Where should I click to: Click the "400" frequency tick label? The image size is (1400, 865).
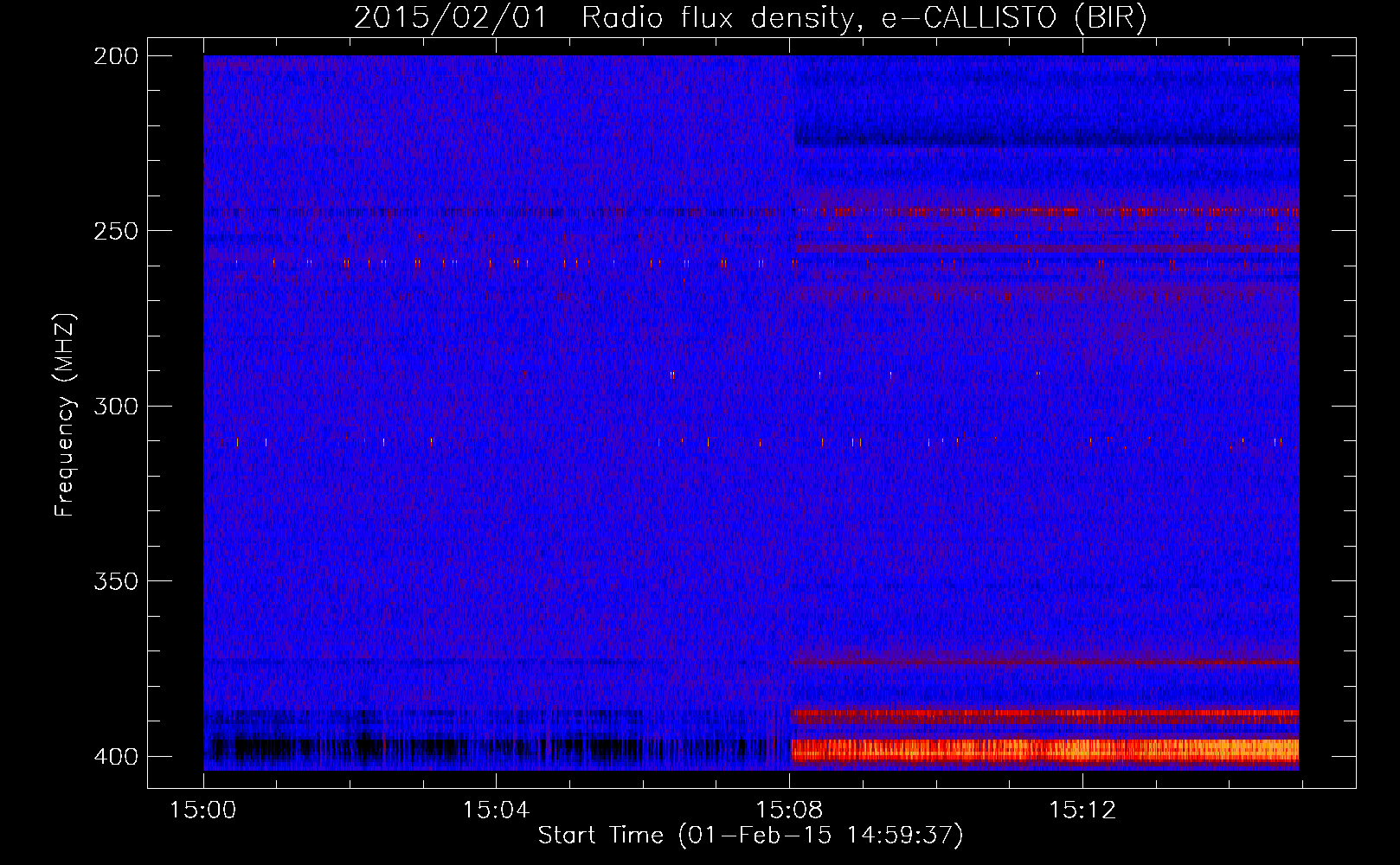116,756
